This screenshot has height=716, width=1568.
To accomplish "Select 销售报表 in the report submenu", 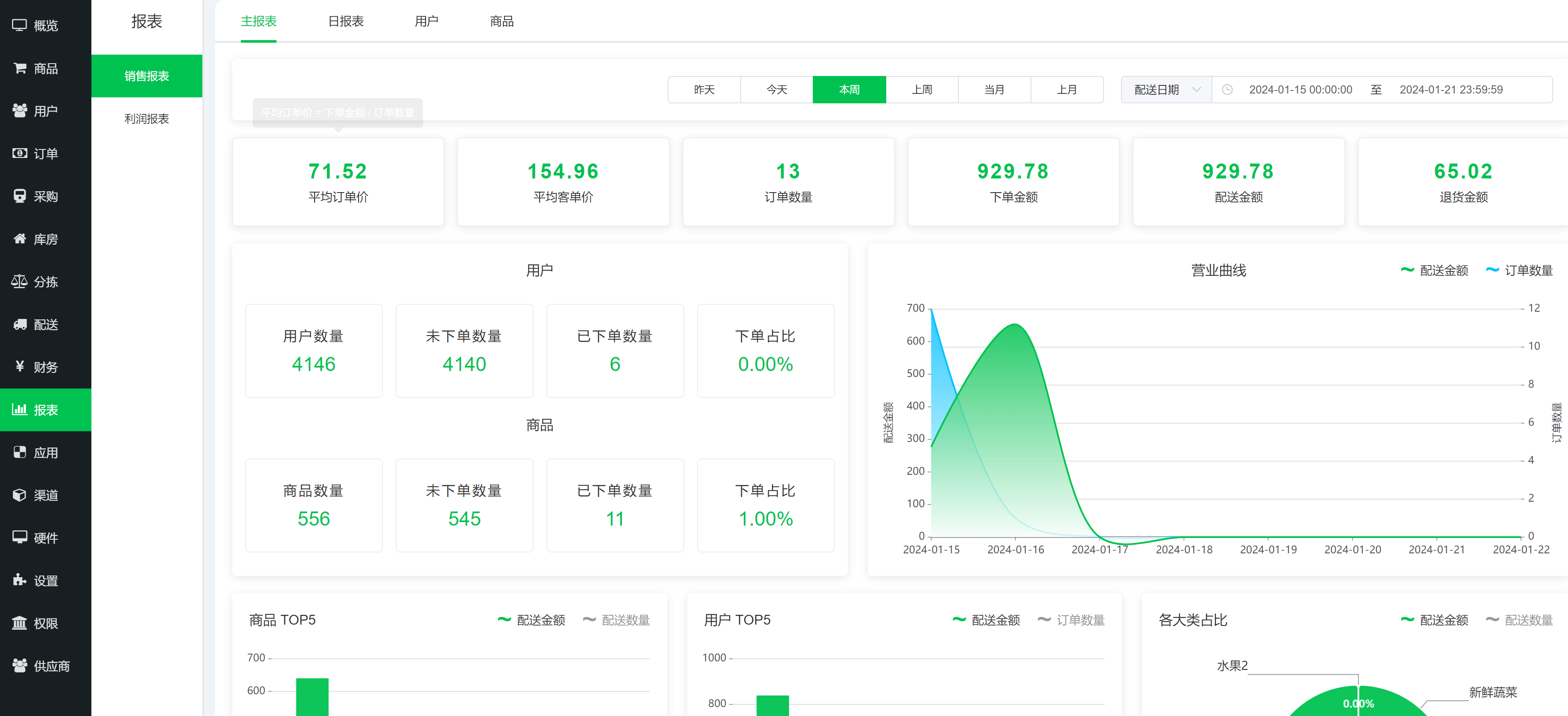I will (x=147, y=76).
